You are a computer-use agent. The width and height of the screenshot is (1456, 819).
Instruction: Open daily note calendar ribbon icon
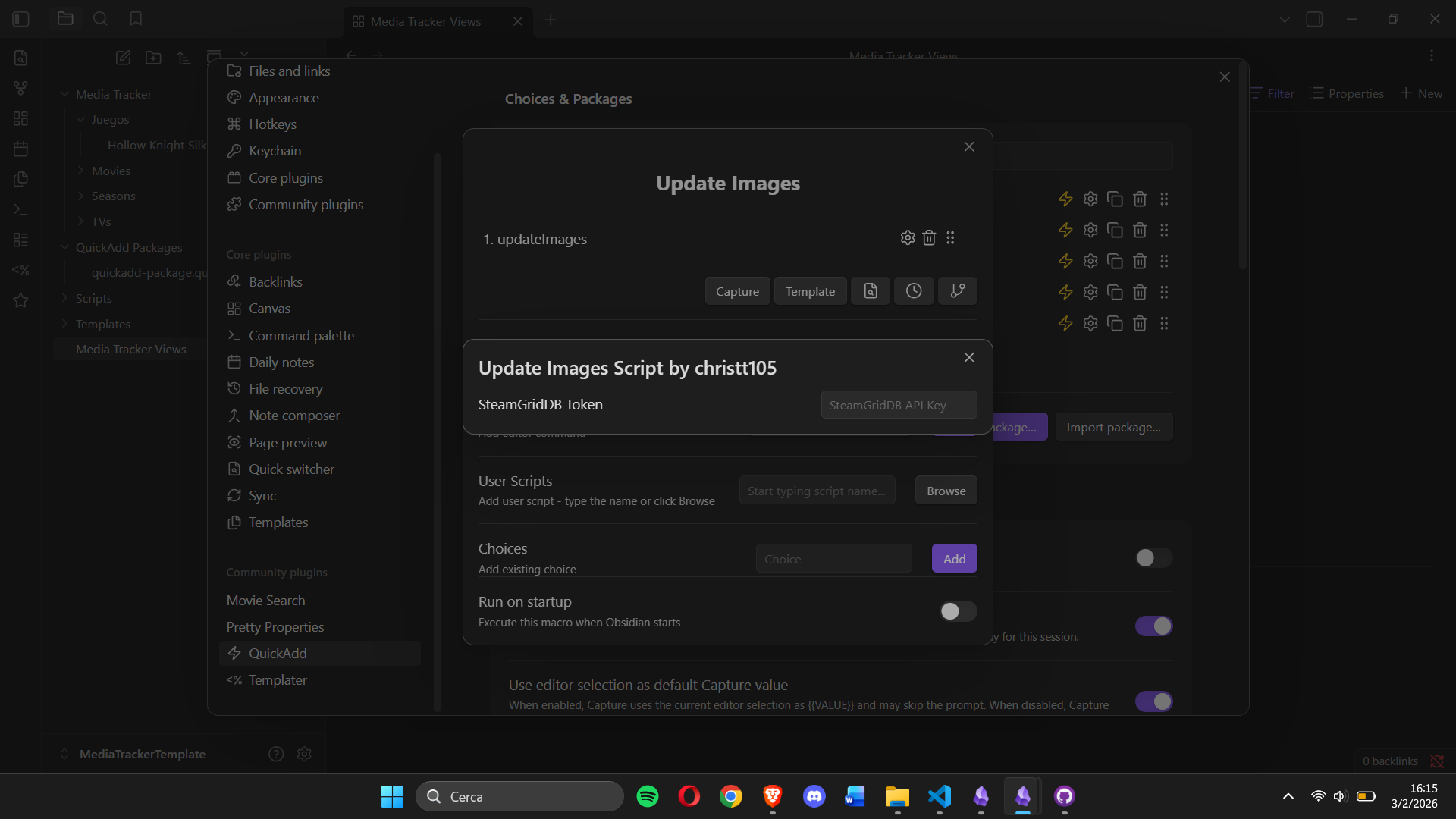21,149
